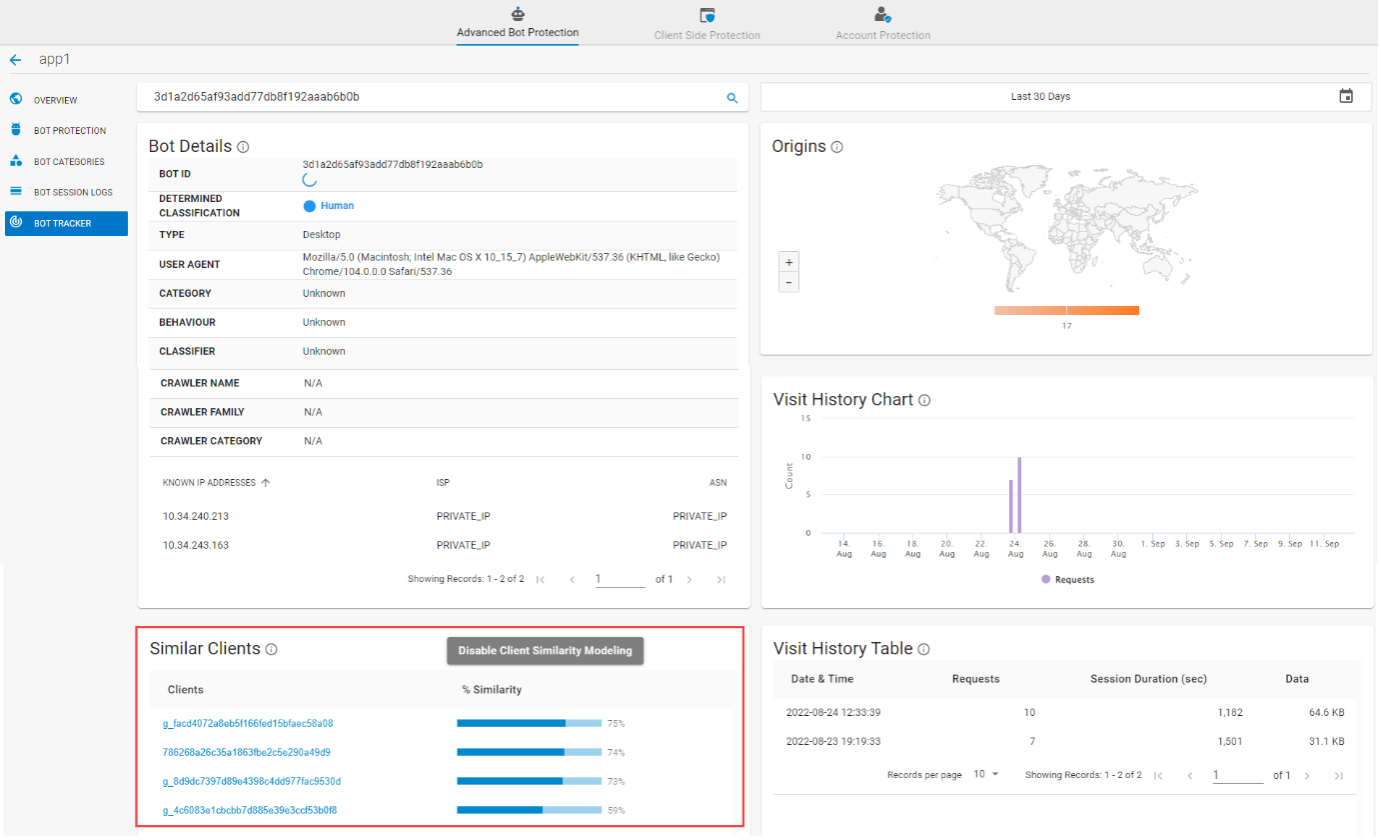This screenshot has width=1381, height=840.
Task: Zoom in on the Origins map
Action: coord(789,262)
